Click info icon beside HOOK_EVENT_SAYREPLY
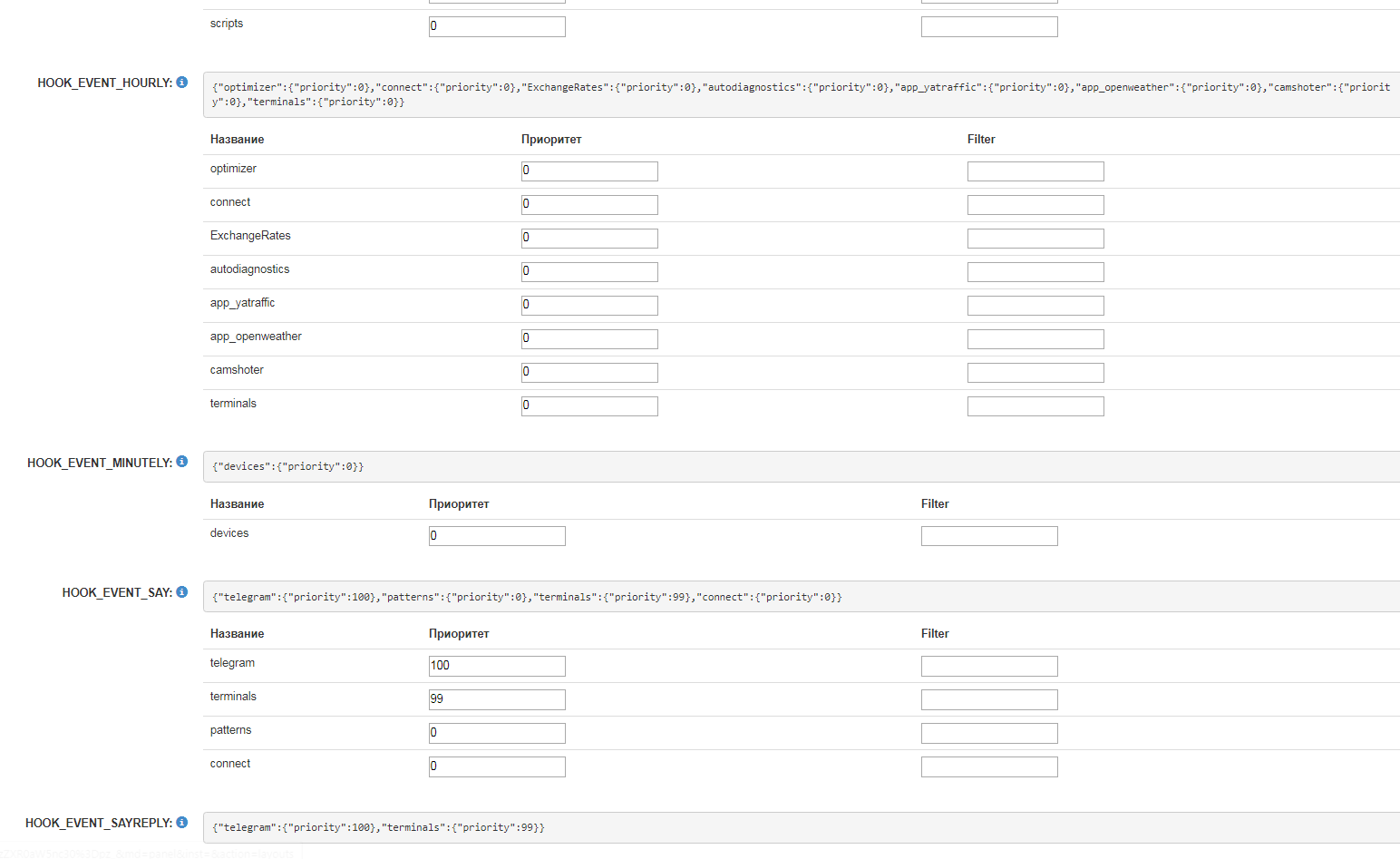The image size is (1400, 859). coord(182,823)
